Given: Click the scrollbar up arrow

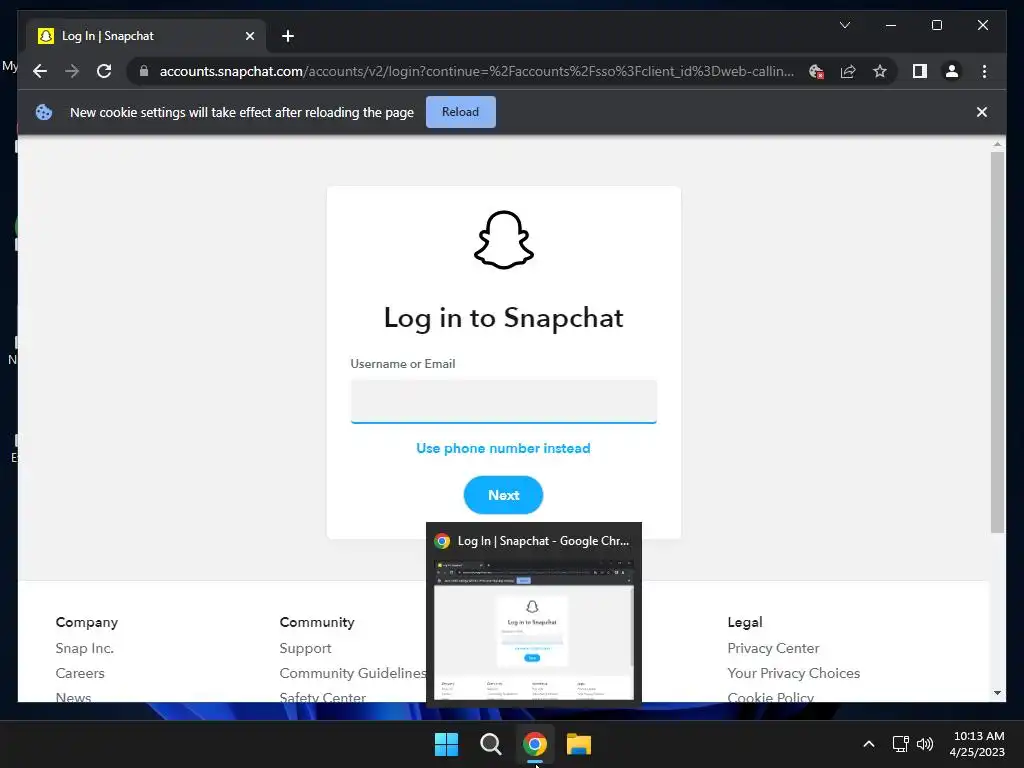Looking at the screenshot, I should click(997, 144).
